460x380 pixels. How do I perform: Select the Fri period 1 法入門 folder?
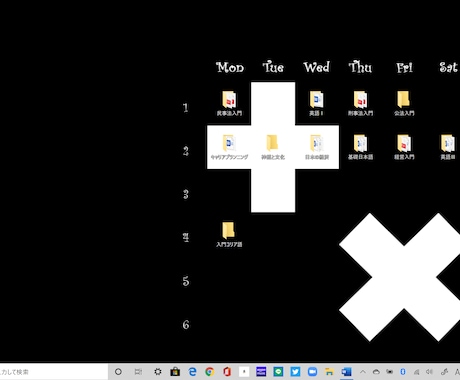coord(404,103)
